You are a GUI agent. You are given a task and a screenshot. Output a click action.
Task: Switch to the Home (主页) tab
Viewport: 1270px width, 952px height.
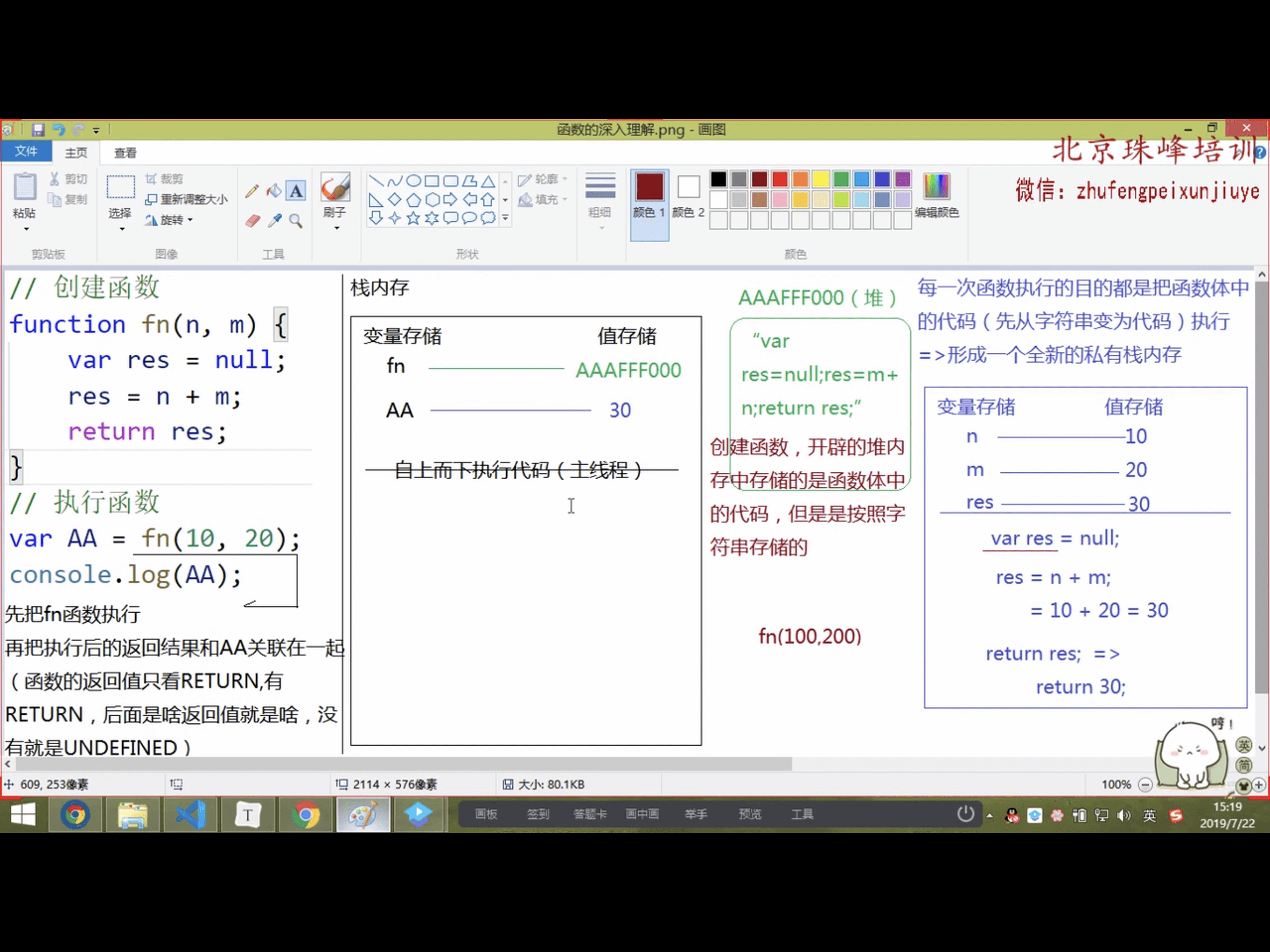(76, 152)
